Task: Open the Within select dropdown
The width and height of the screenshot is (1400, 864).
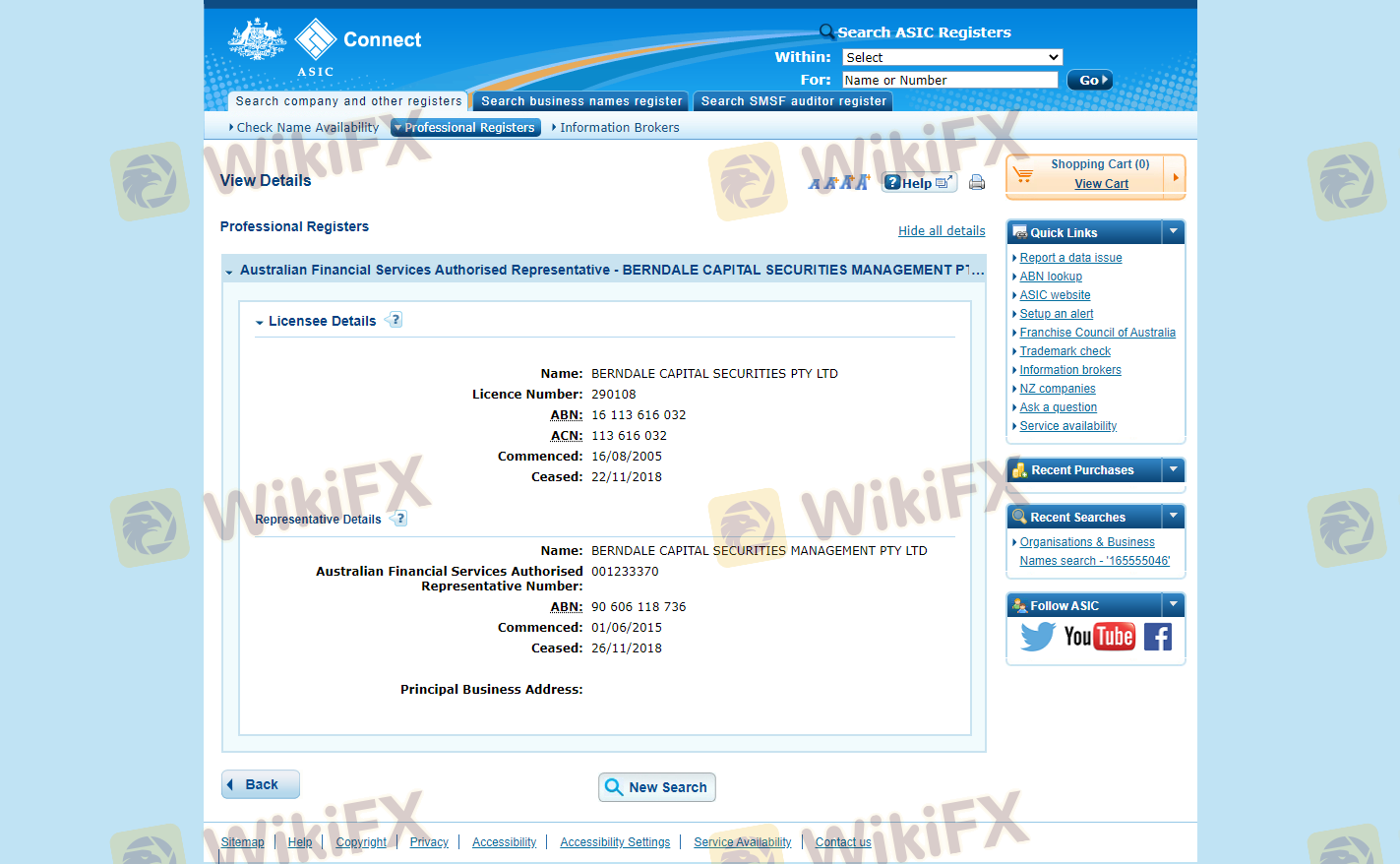Action: 951,57
